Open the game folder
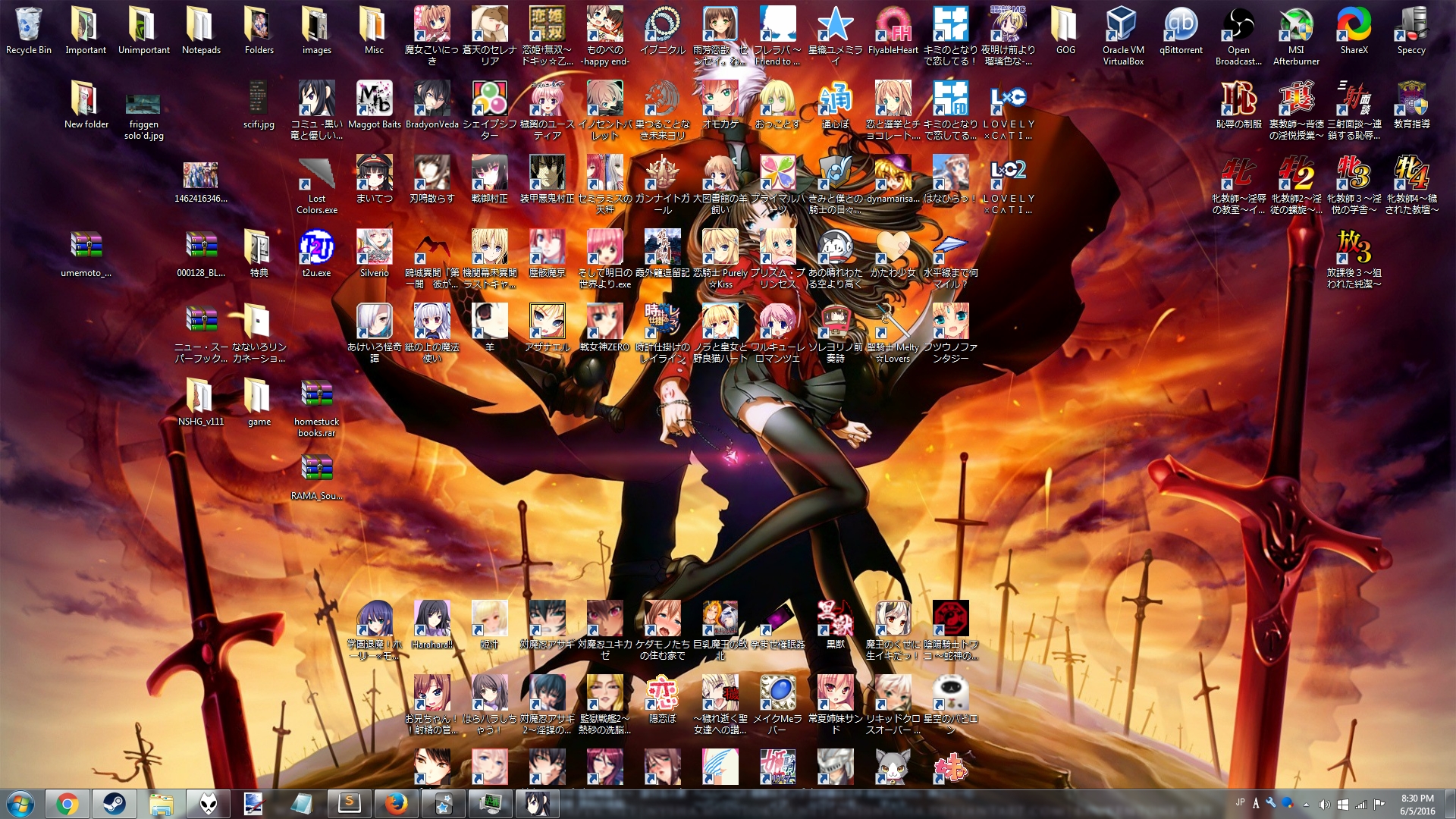This screenshot has height=819, width=1456. [x=259, y=402]
